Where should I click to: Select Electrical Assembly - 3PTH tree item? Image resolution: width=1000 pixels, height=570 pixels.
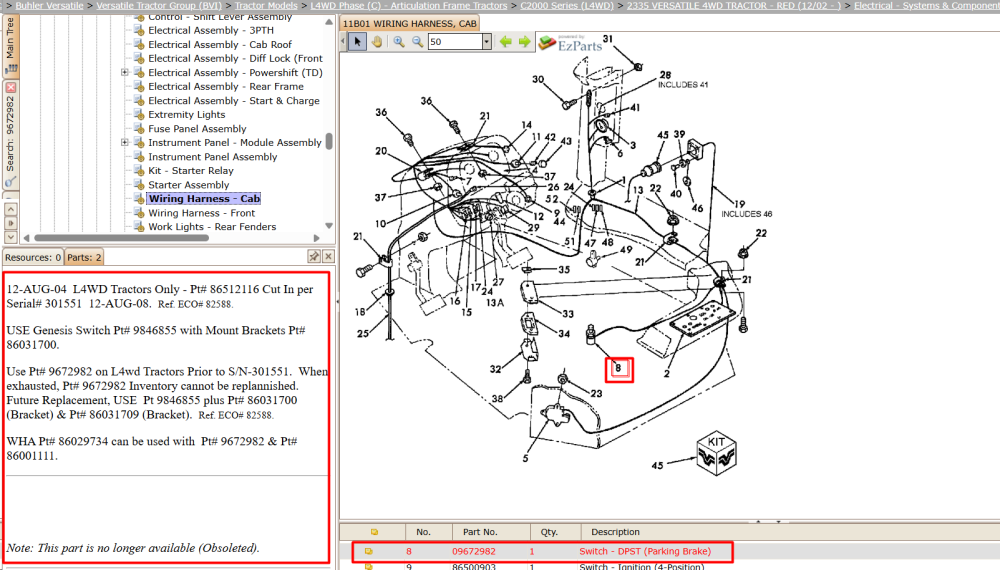point(211,30)
